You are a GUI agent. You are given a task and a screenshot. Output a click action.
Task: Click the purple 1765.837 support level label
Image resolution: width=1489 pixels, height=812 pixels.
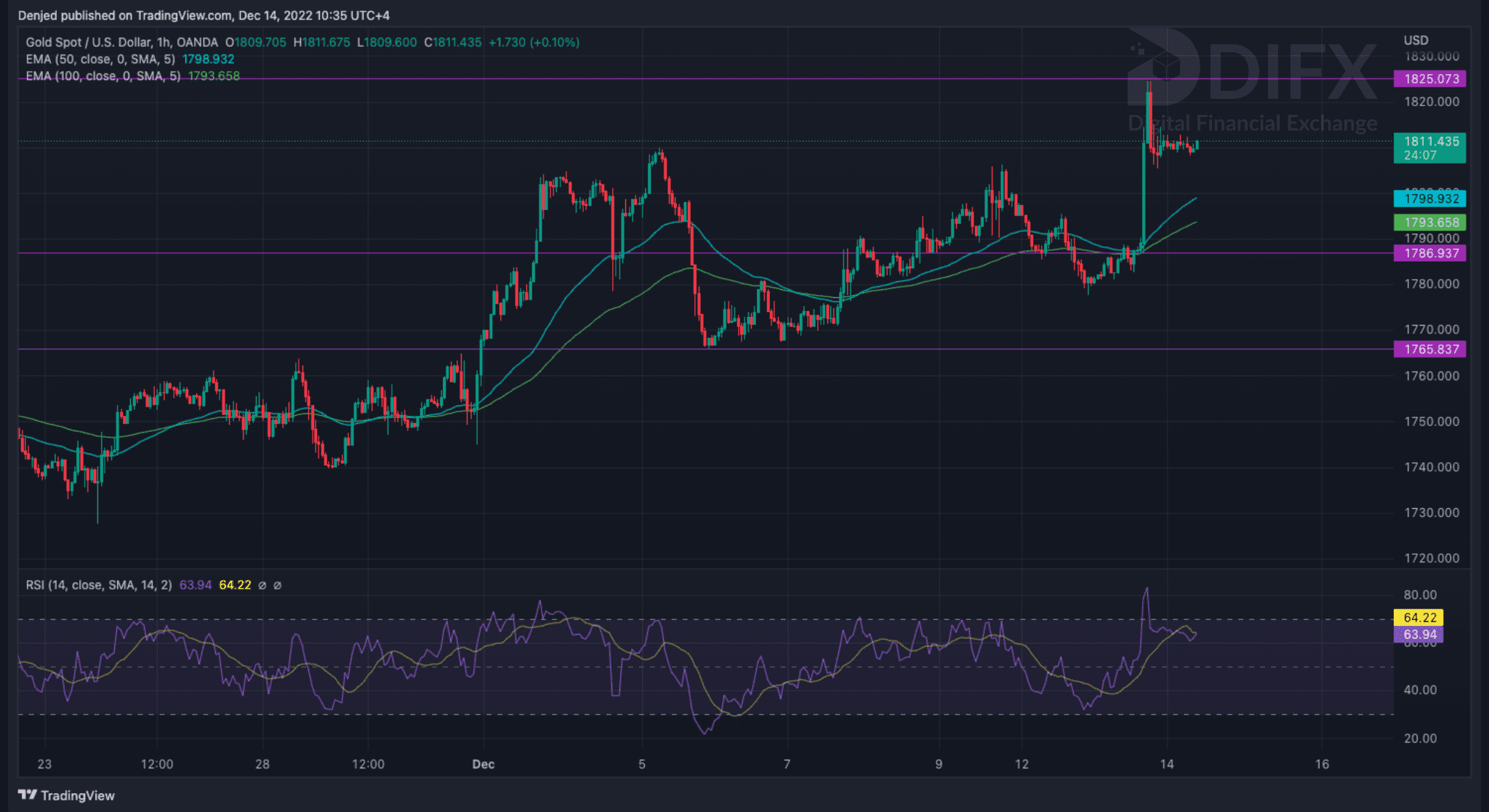[1429, 349]
